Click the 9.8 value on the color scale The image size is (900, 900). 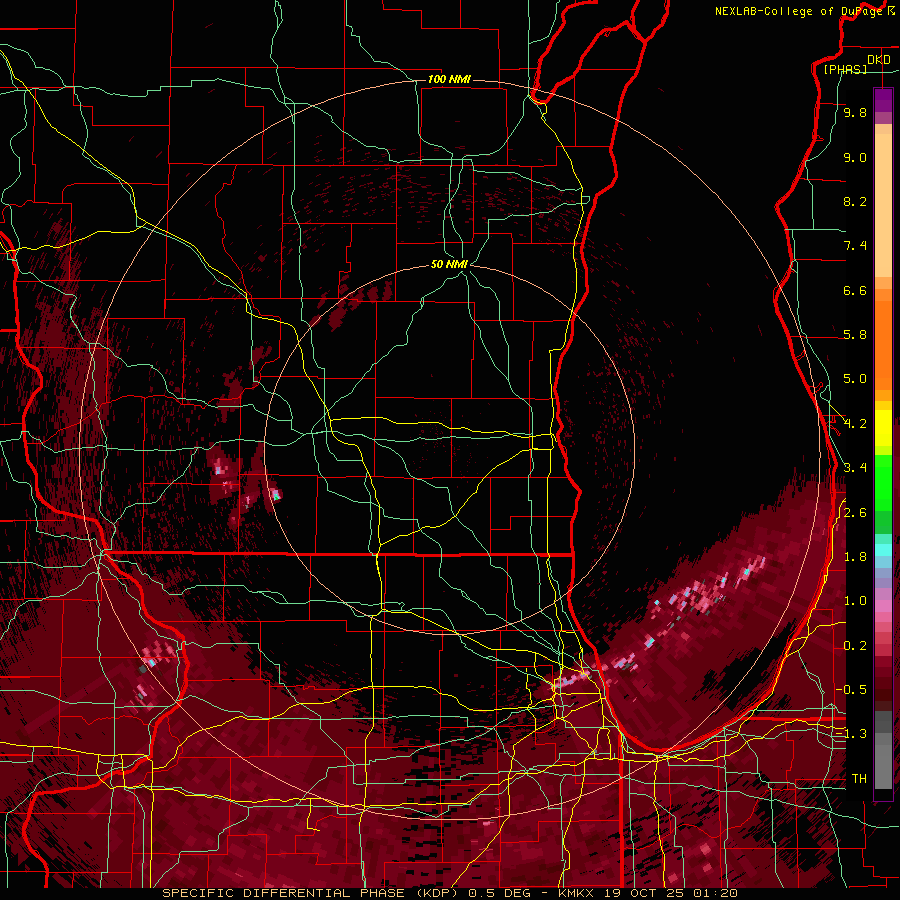click(x=855, y=112)
